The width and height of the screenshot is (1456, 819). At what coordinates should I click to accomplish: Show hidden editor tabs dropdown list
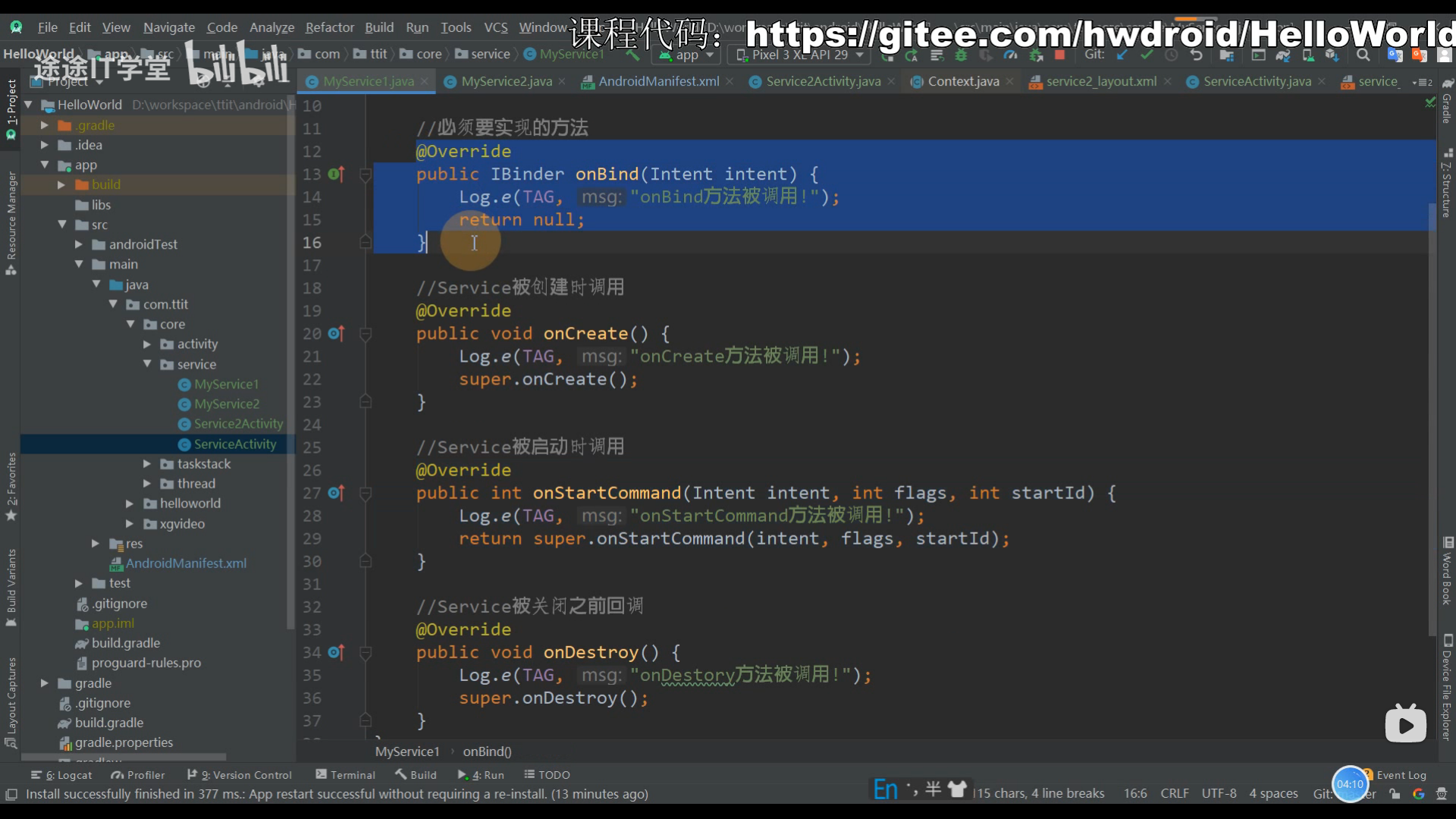tap(1423, 82)
